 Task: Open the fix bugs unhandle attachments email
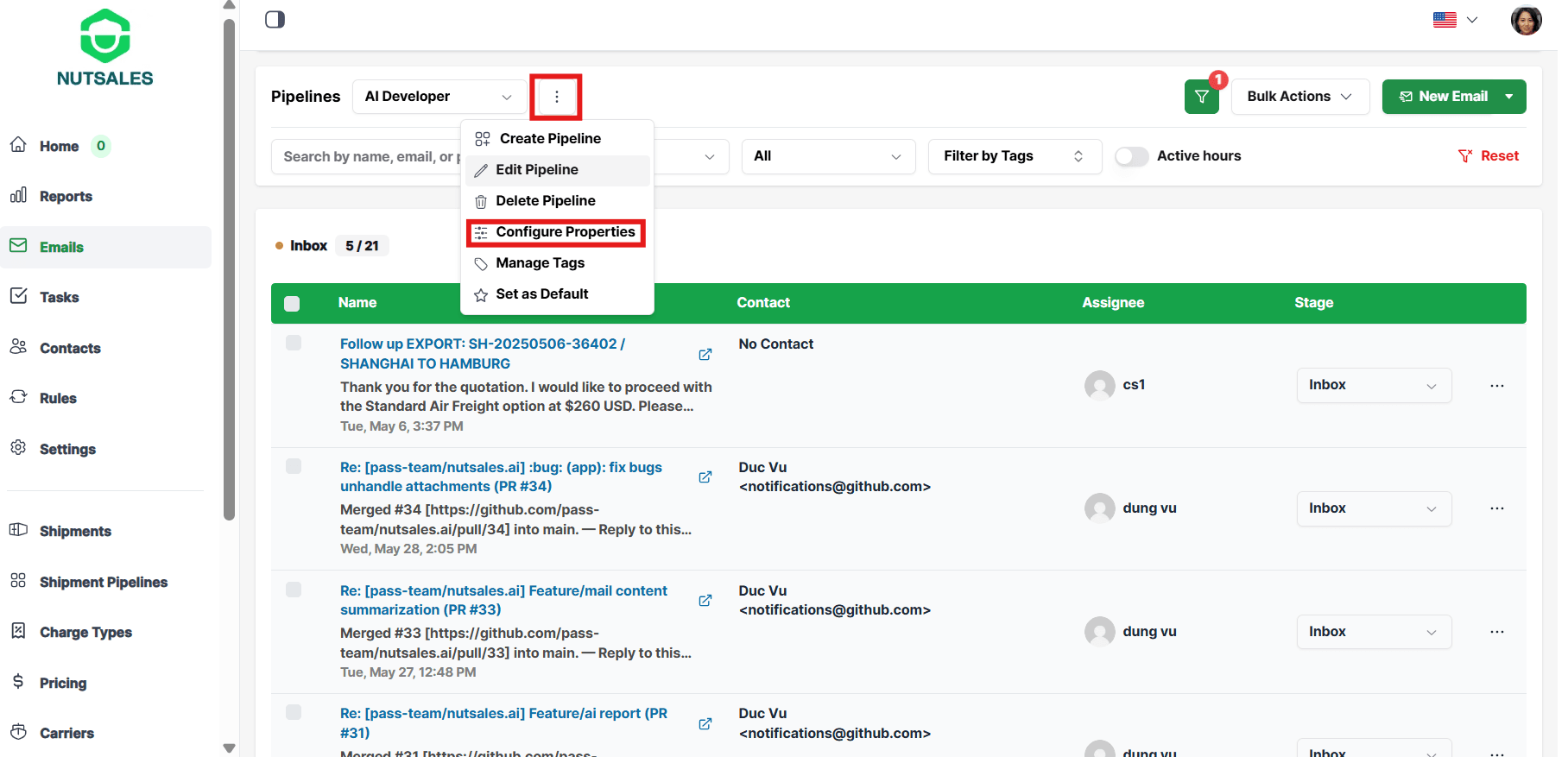(x=501, y=476)
